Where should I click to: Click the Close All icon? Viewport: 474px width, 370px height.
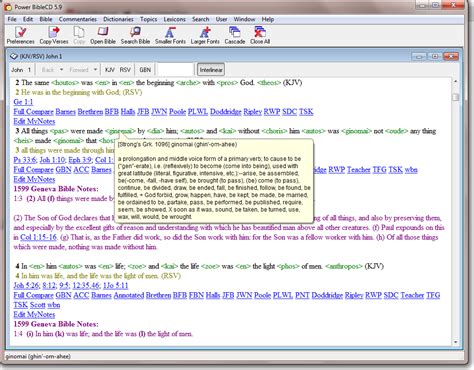260,35
